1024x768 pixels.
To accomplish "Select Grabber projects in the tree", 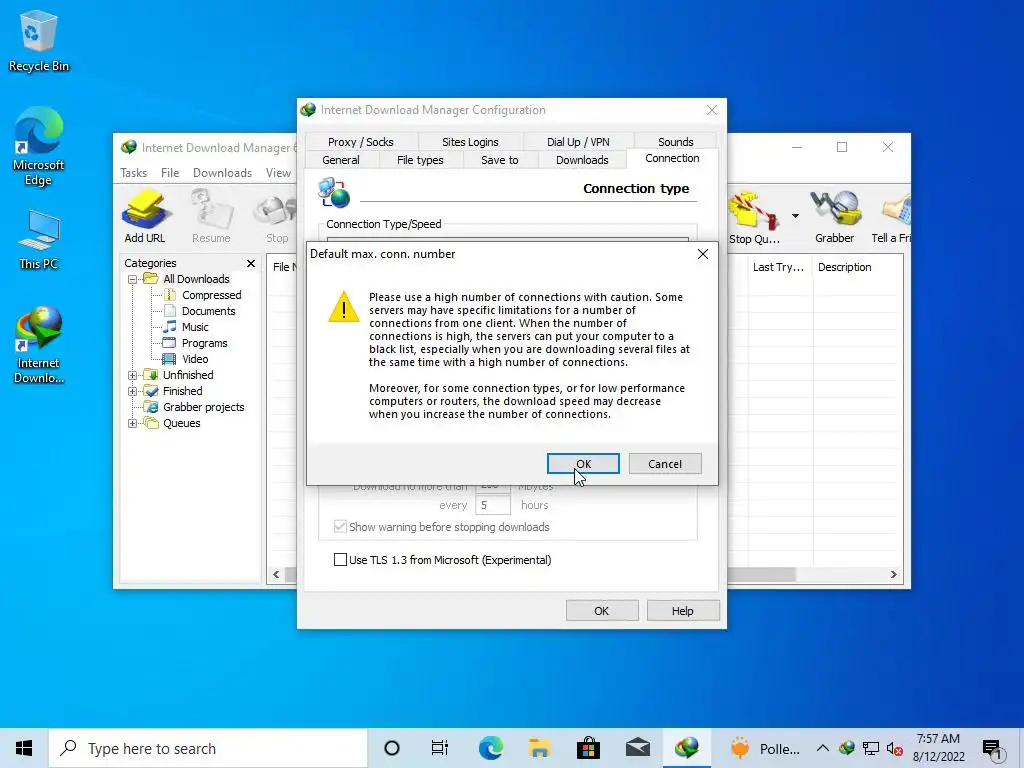I will 203,407.
